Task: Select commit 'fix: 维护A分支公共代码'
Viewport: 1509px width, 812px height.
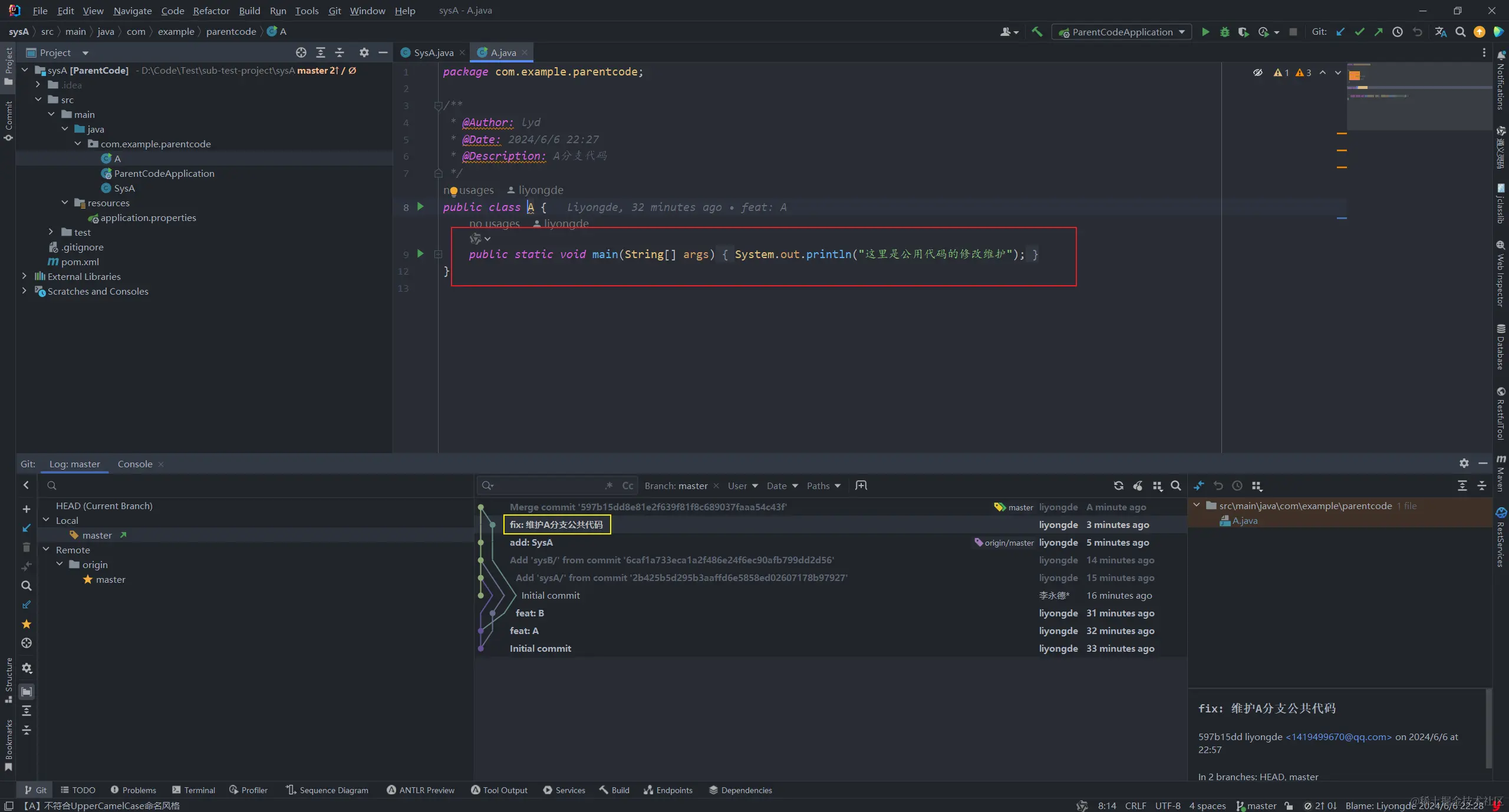Action: 556,524
